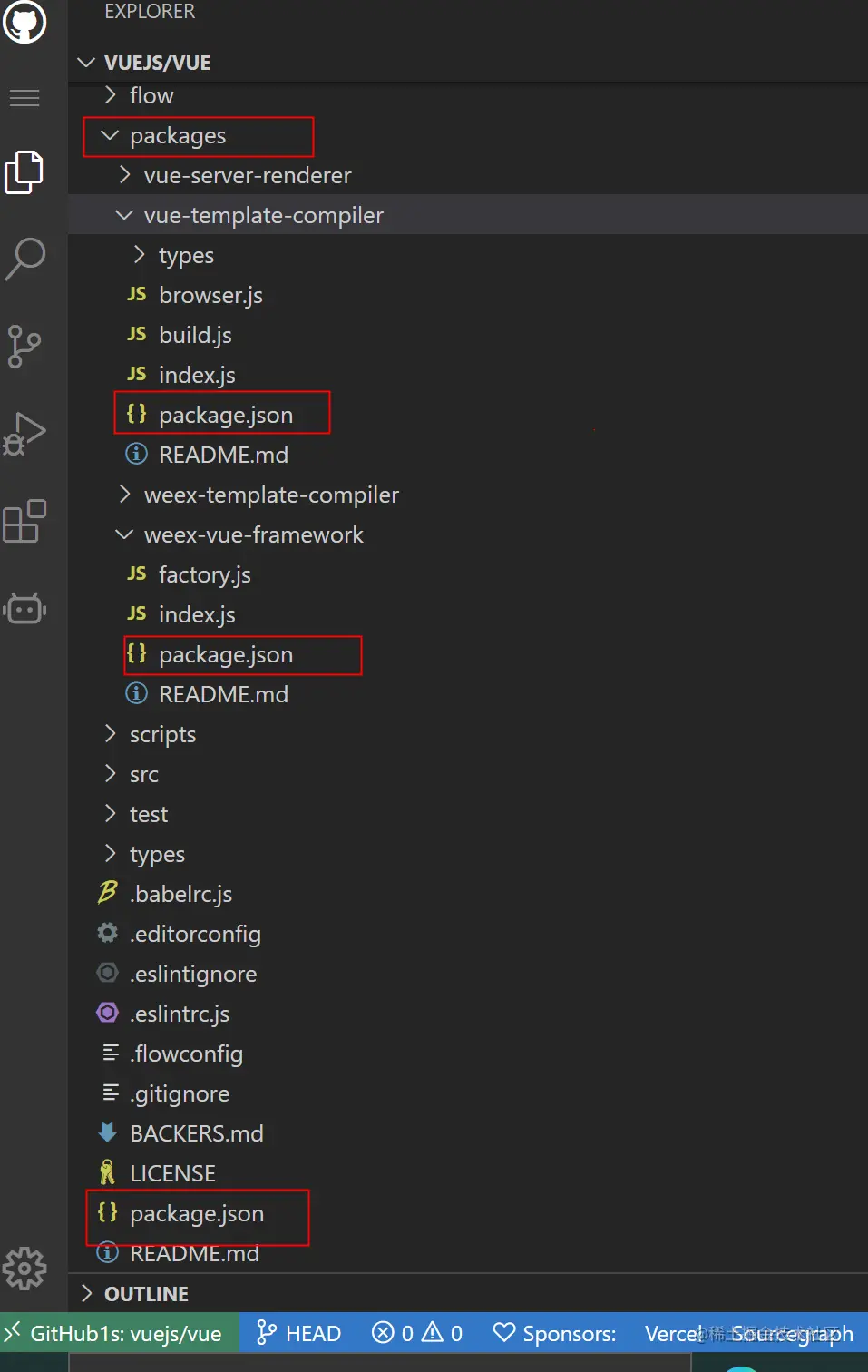The image size is (868, 1372).
Task: Open index.js in weex-vue-framework
Action: 468,614
